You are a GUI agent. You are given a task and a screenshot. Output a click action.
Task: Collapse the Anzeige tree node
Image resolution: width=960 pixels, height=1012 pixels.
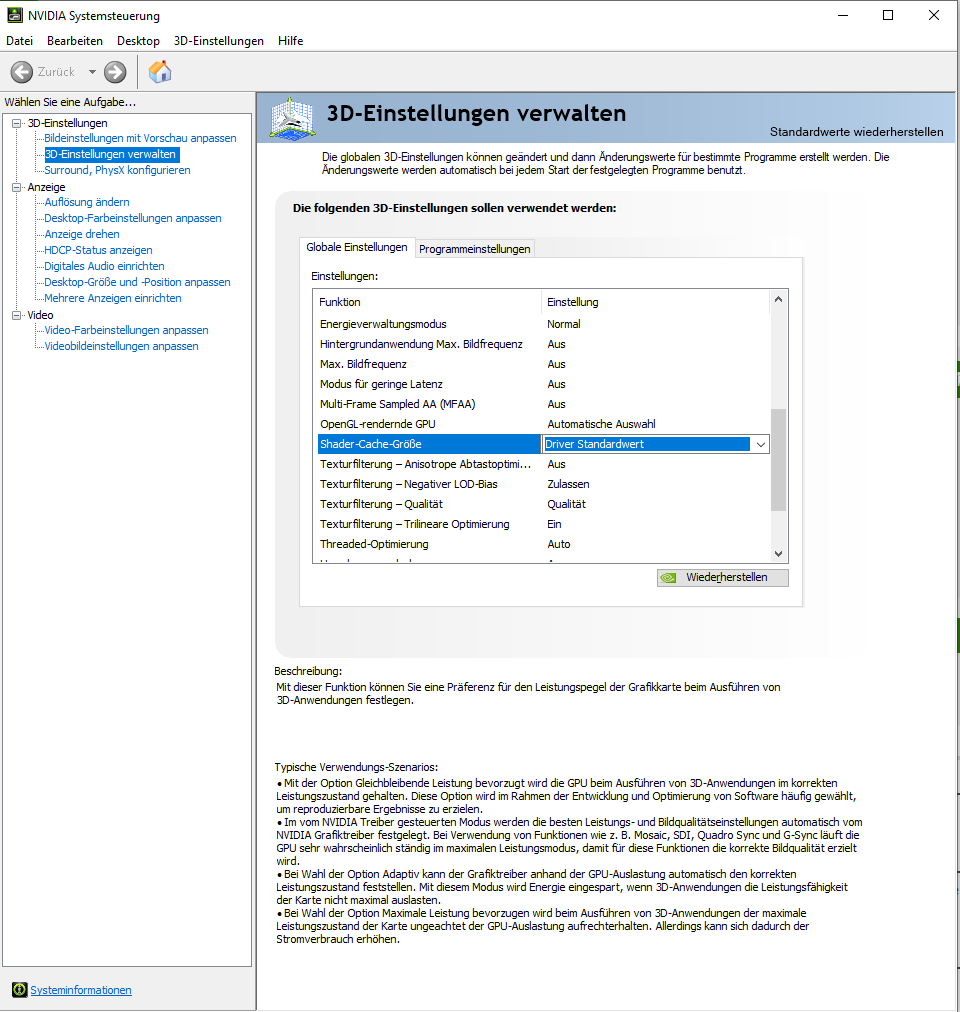(x=17, y=187)
